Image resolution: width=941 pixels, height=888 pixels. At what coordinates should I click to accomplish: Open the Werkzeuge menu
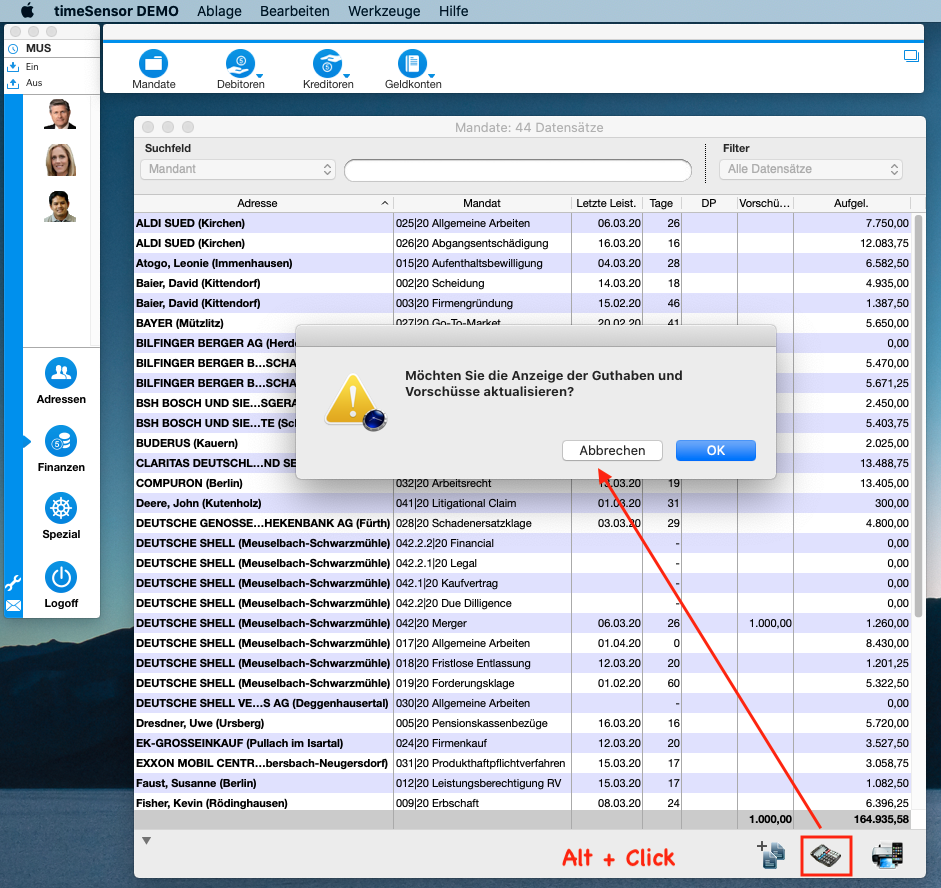384,11
